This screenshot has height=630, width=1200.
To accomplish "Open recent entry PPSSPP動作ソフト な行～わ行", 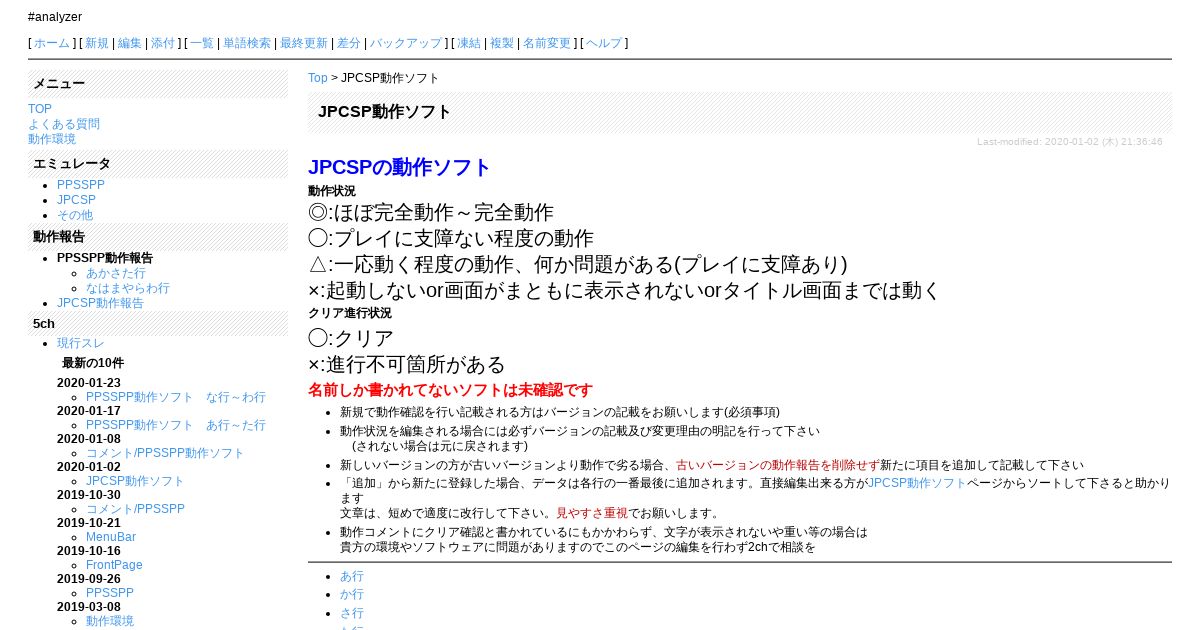I will click(x=176, y=397).
